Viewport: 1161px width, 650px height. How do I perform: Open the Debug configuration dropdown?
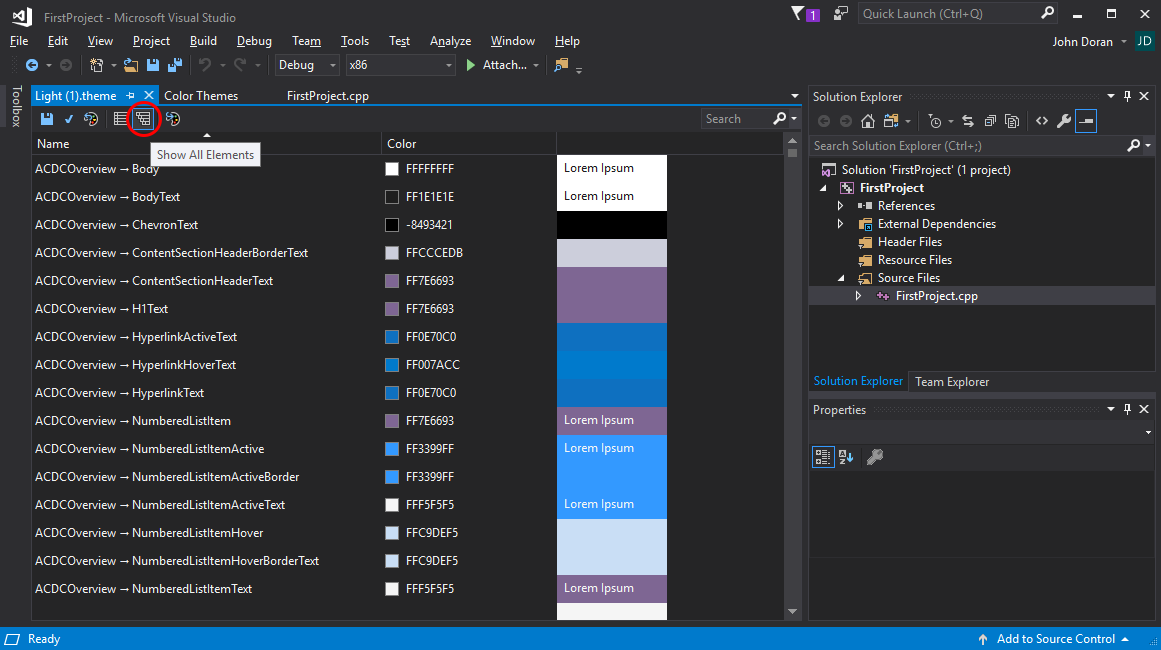click(307, 65)
